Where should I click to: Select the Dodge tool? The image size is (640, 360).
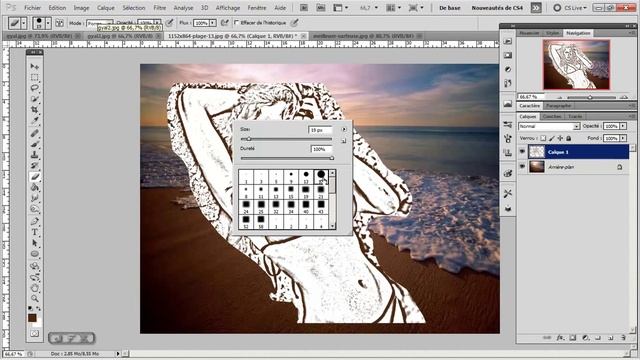35,209
